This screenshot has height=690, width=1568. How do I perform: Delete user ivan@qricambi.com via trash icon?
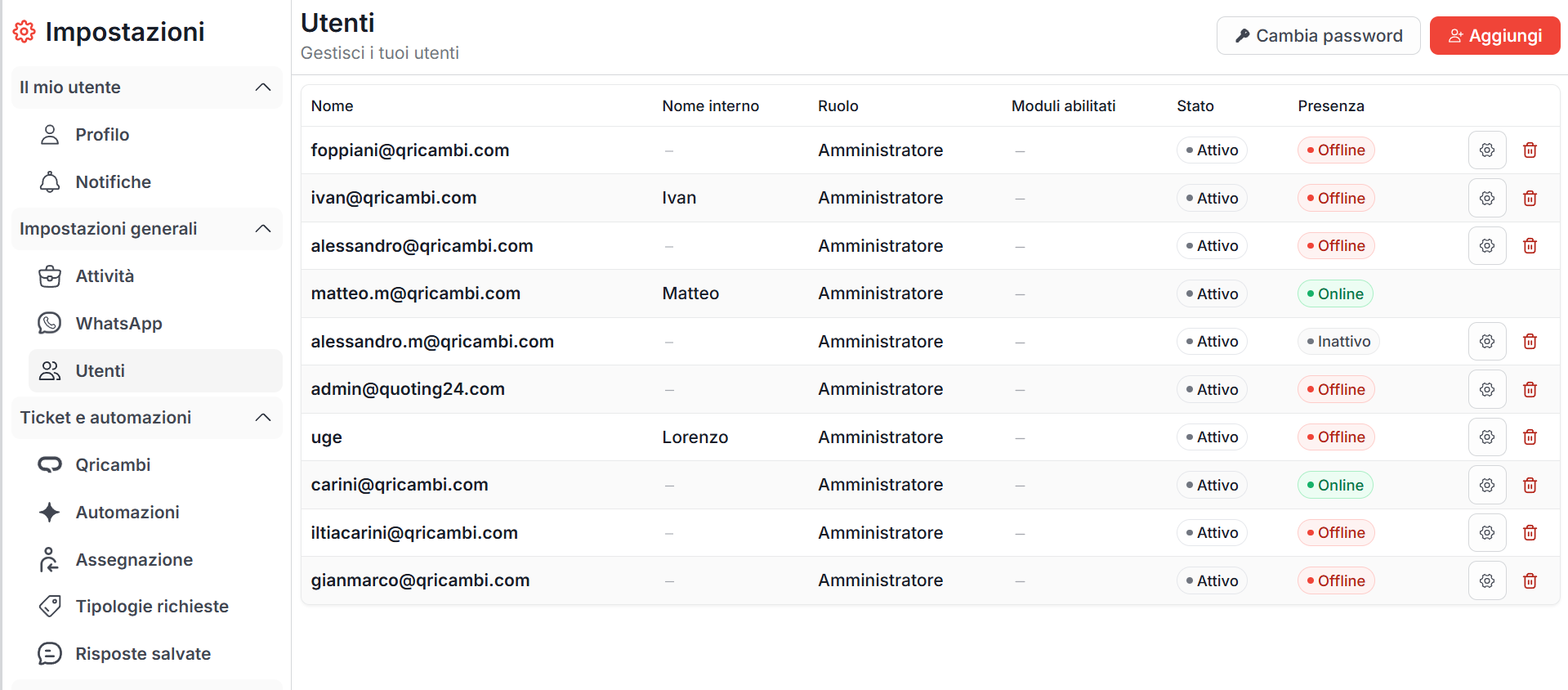click(x=1530, y=199)
